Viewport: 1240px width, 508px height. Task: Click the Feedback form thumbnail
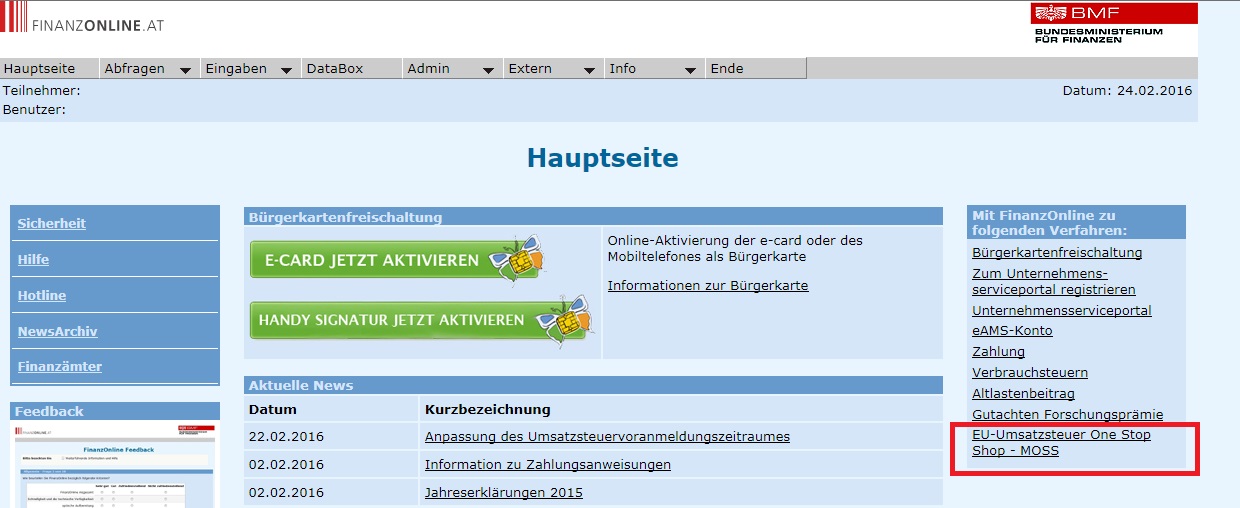coord(114,463)
